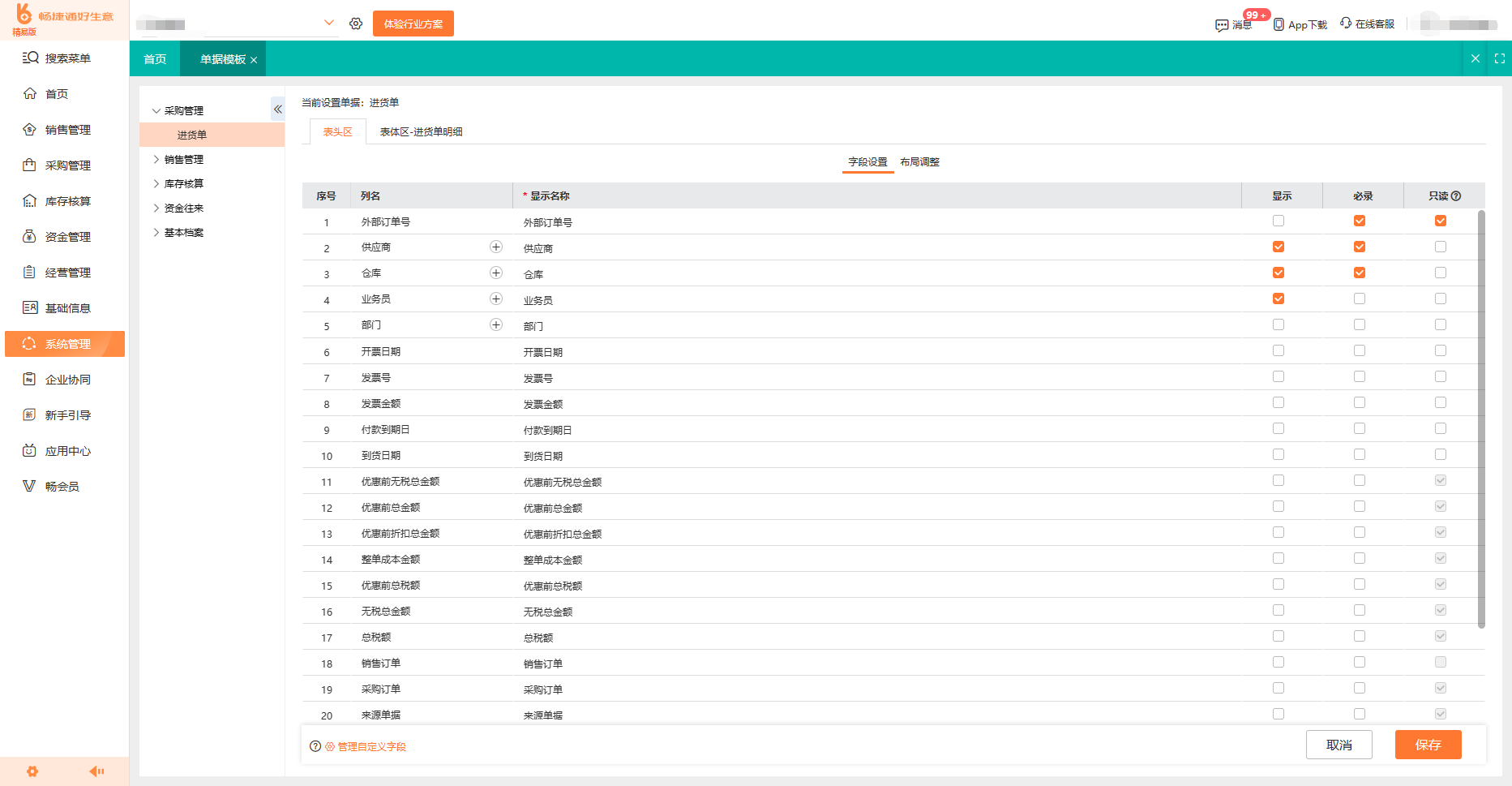The height and width of the screenshot is (786, 1512).
Task: Open settings gear next to company selector
Action: click(x=356, y=24)
